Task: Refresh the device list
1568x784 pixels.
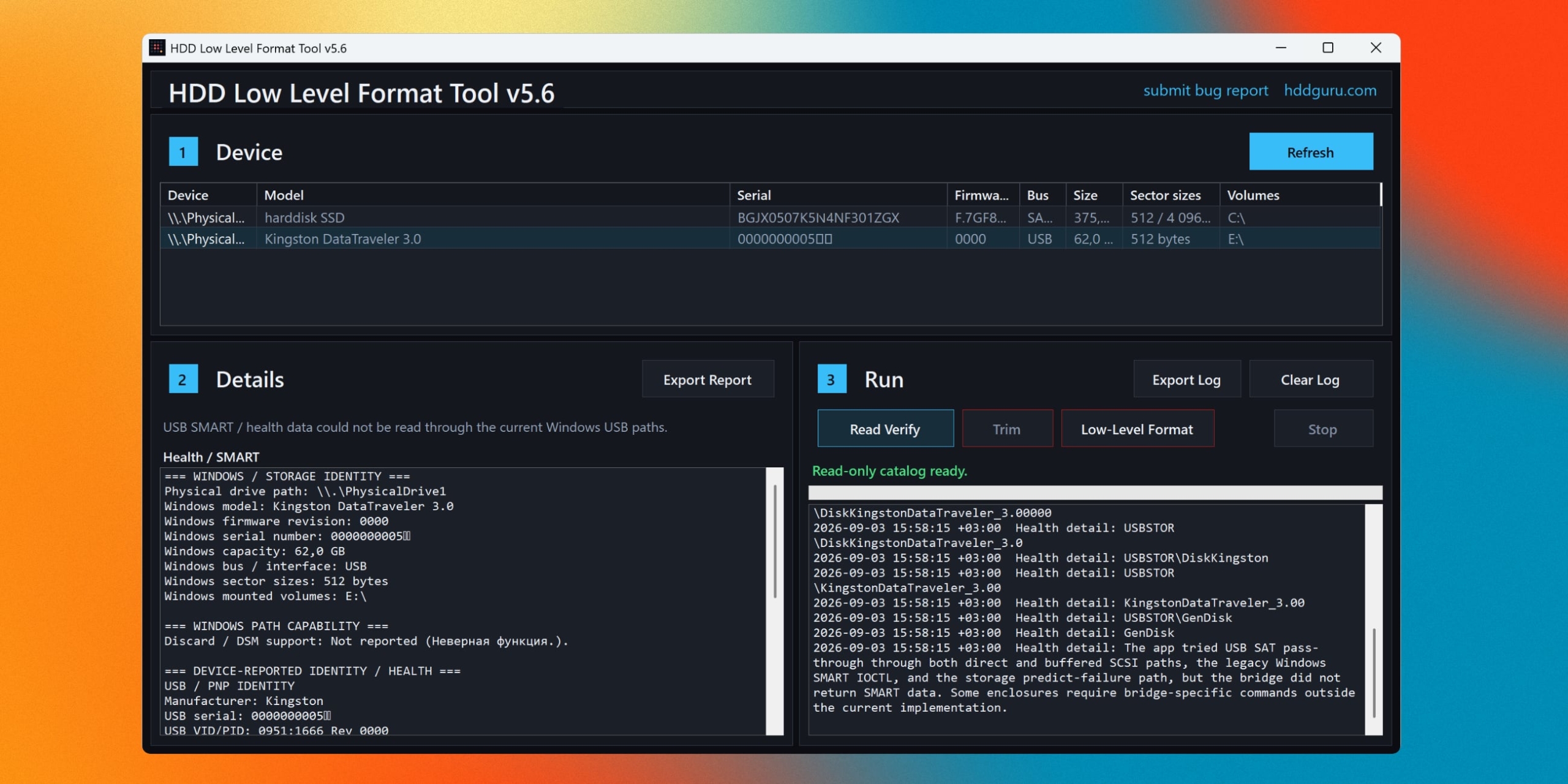Action: click(x=1311, y=152)
